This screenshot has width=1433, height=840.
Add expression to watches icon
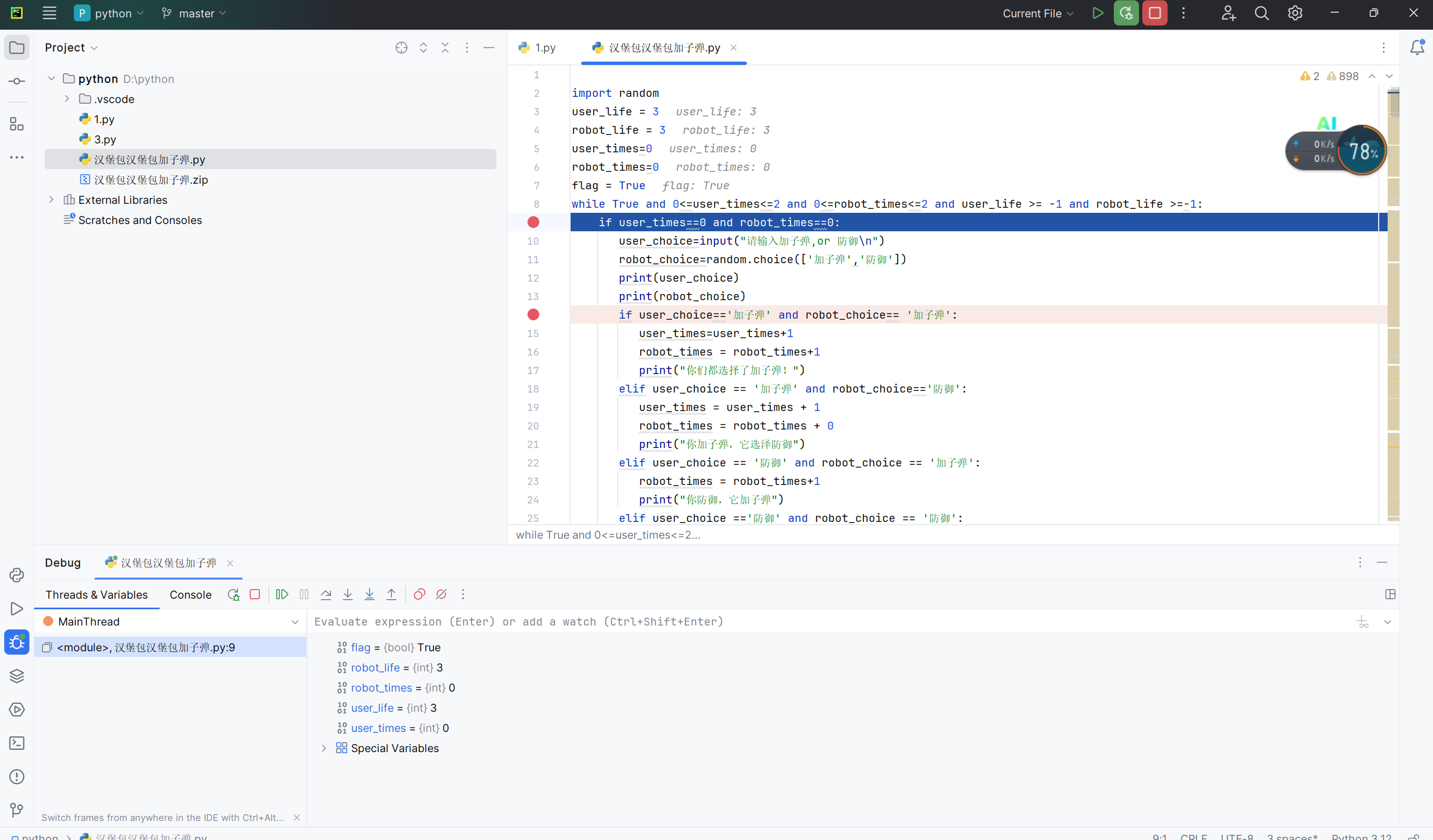1362,622
